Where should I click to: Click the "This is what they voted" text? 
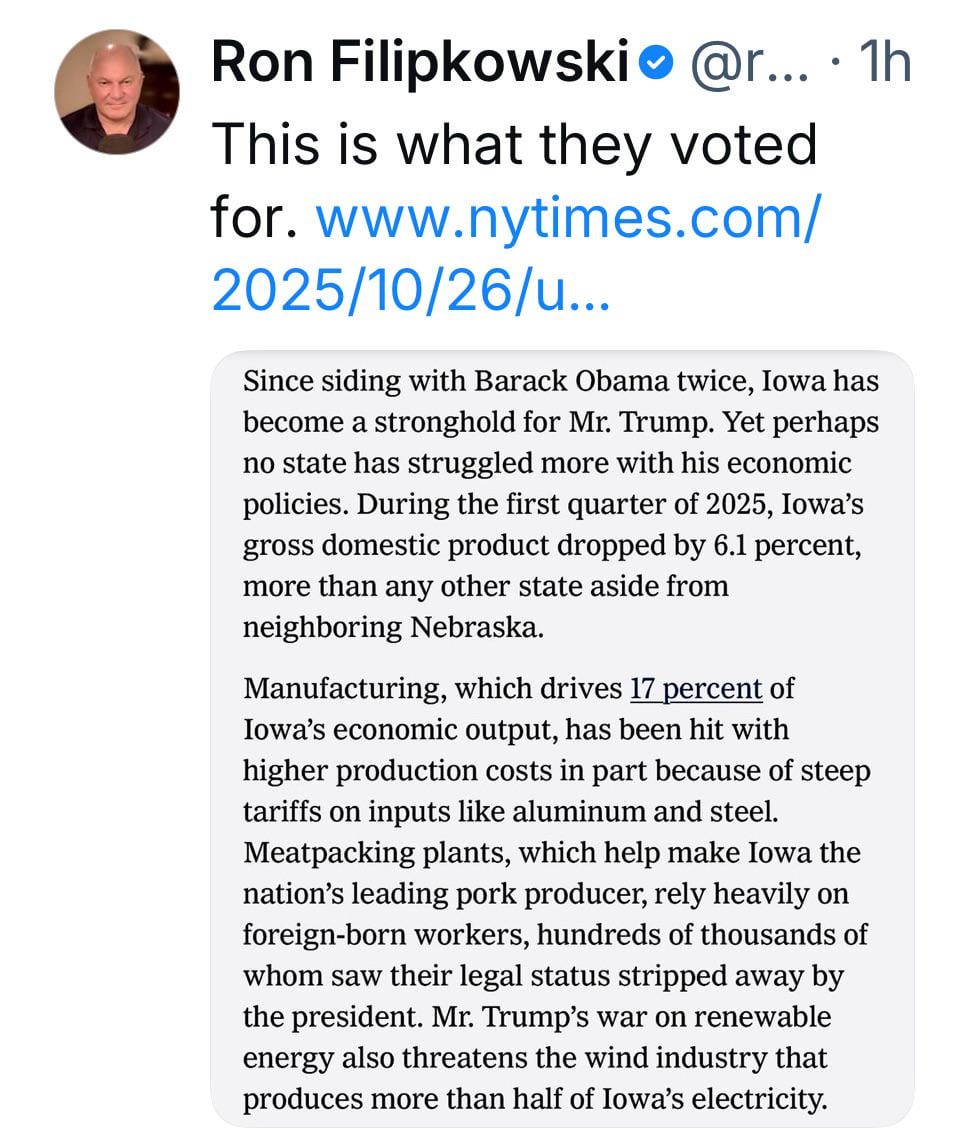(x=514, y=144)
